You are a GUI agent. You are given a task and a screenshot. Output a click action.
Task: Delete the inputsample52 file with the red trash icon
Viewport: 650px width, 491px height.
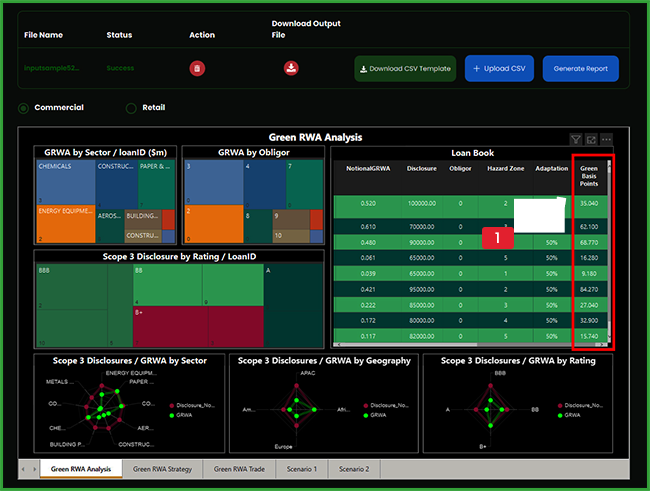[x=197, y=68]
